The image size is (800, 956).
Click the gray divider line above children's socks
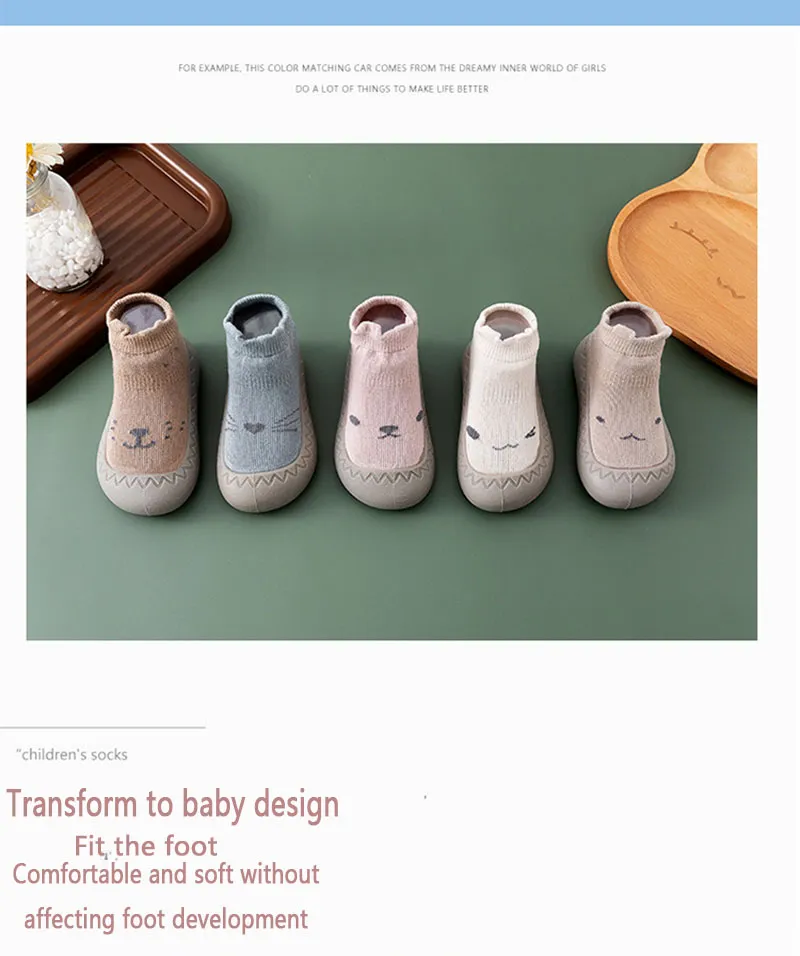tap(102, 727)
